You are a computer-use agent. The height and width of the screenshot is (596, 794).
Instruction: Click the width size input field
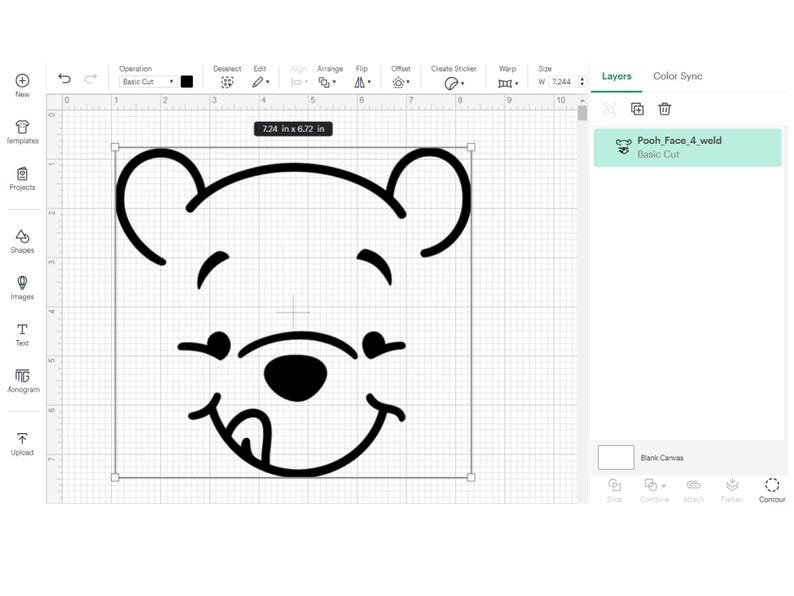(x=563, y=82)
